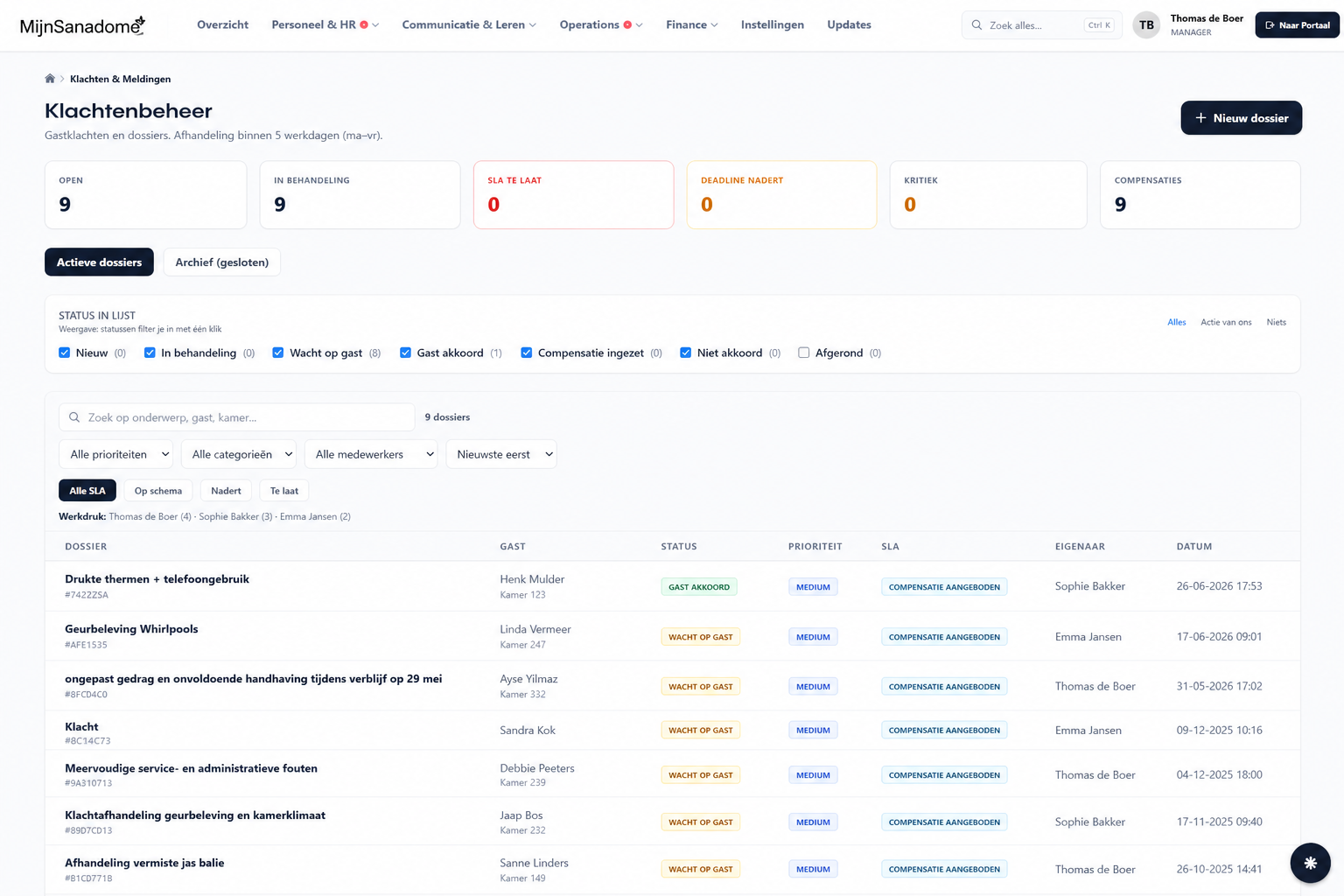Click the Actie van ons link

[x=1226, y=322]
